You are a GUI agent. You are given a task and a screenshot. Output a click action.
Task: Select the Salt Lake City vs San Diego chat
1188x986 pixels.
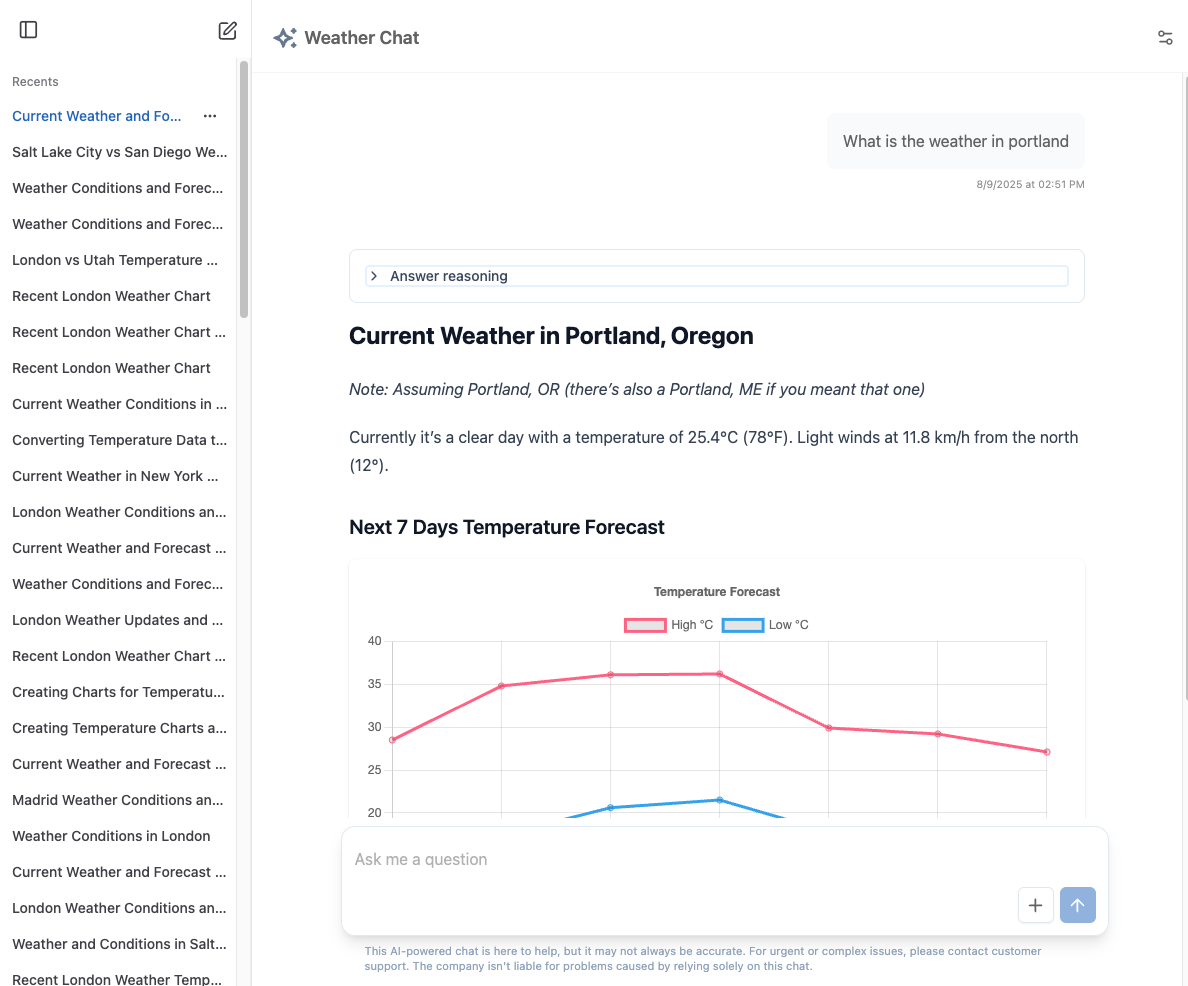pos(119,152)
